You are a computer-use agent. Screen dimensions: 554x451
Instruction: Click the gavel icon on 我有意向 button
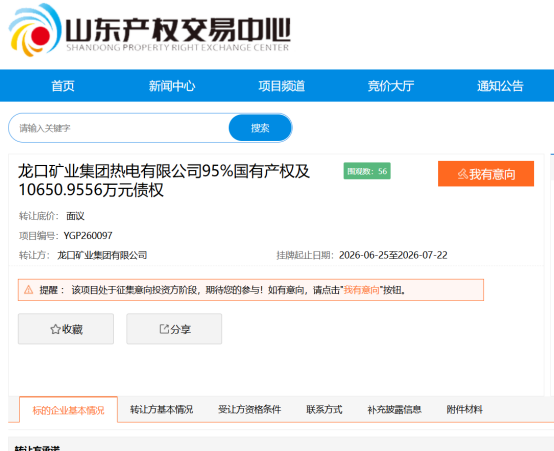click(x=462, y=174)
